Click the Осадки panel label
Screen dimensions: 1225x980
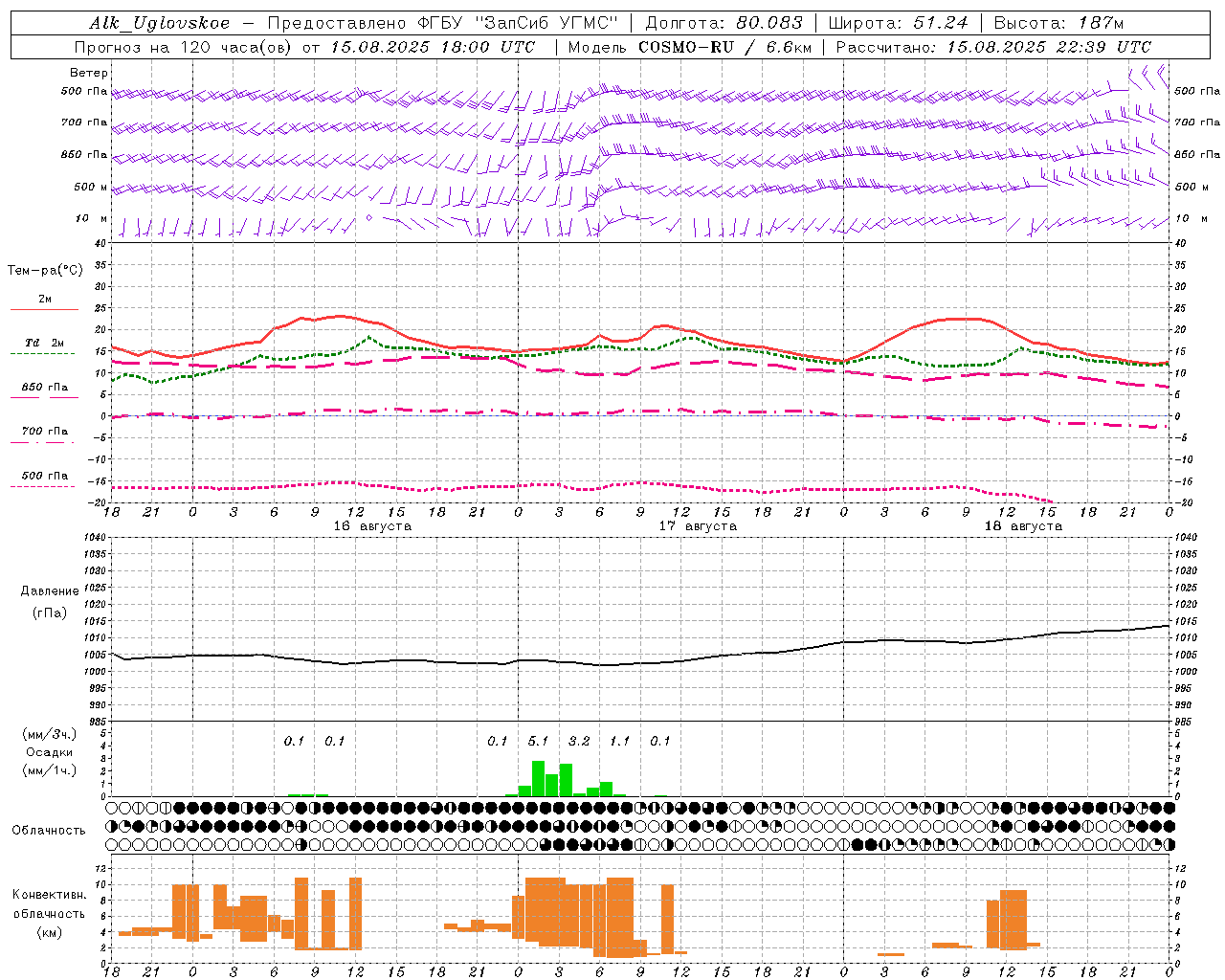pos(50,752)
